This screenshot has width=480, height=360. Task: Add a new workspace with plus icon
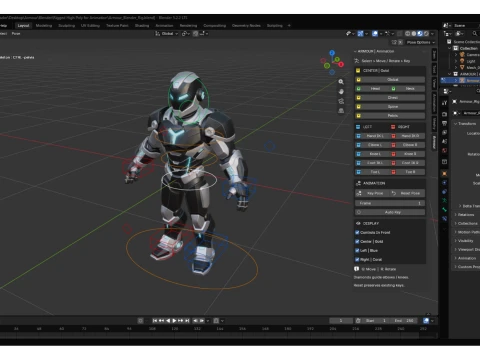coord(289,26)
